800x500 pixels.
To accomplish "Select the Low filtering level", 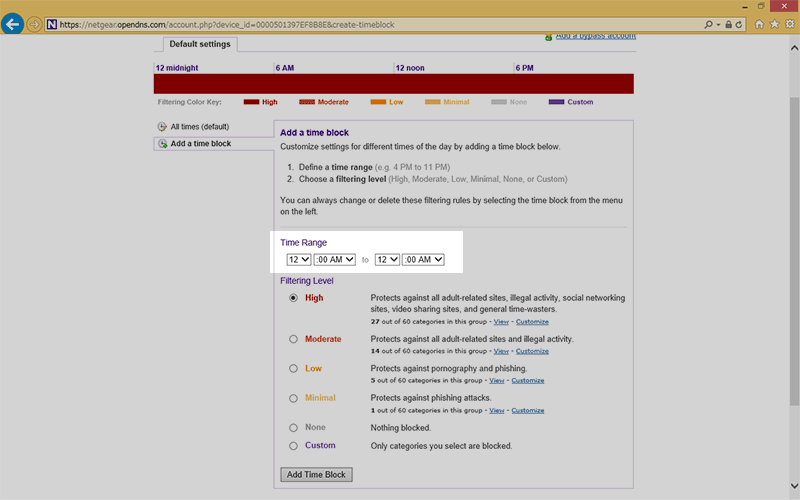I will [293, 369].
